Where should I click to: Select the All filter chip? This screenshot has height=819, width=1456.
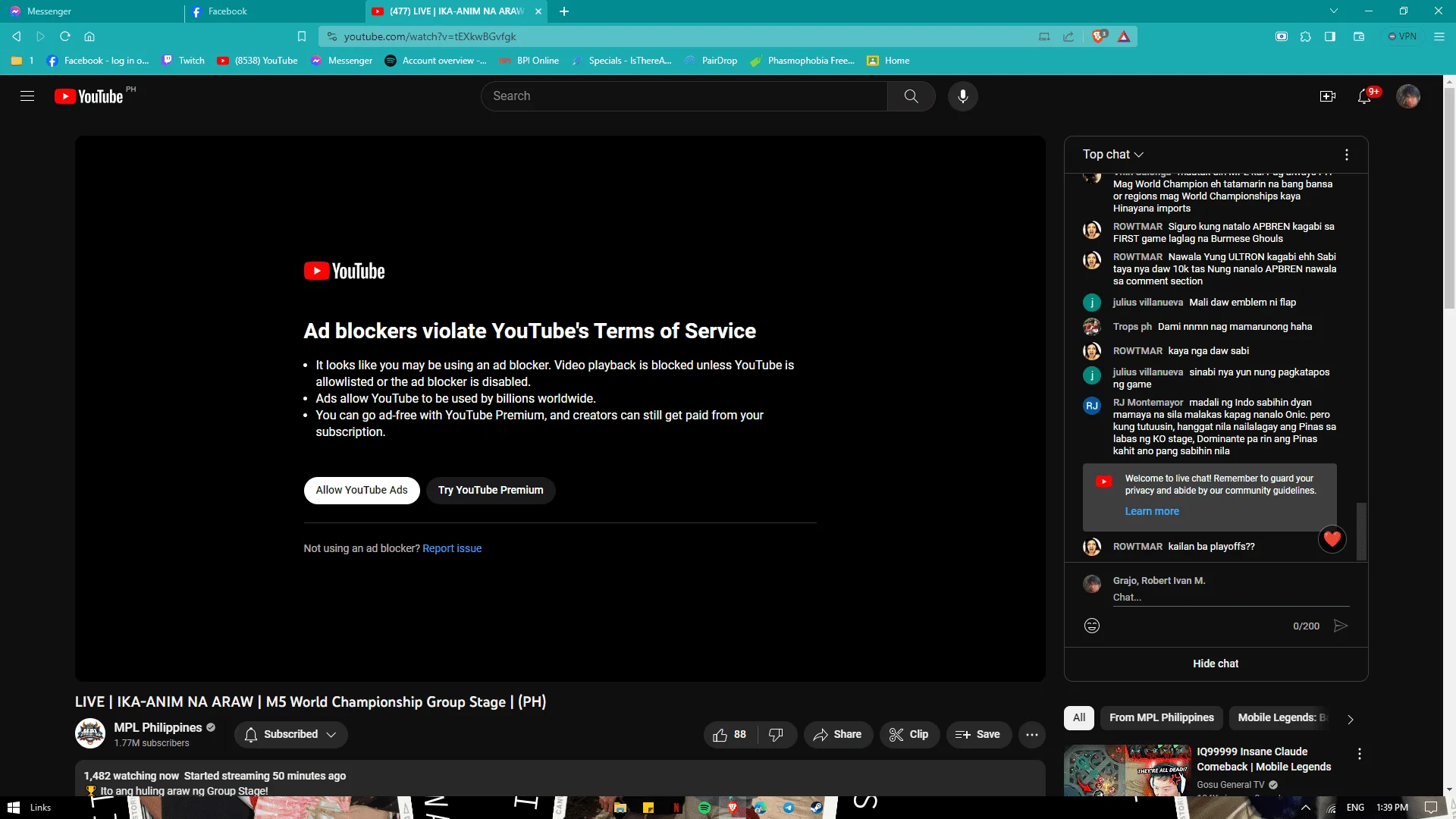[x=1079, y=718]
